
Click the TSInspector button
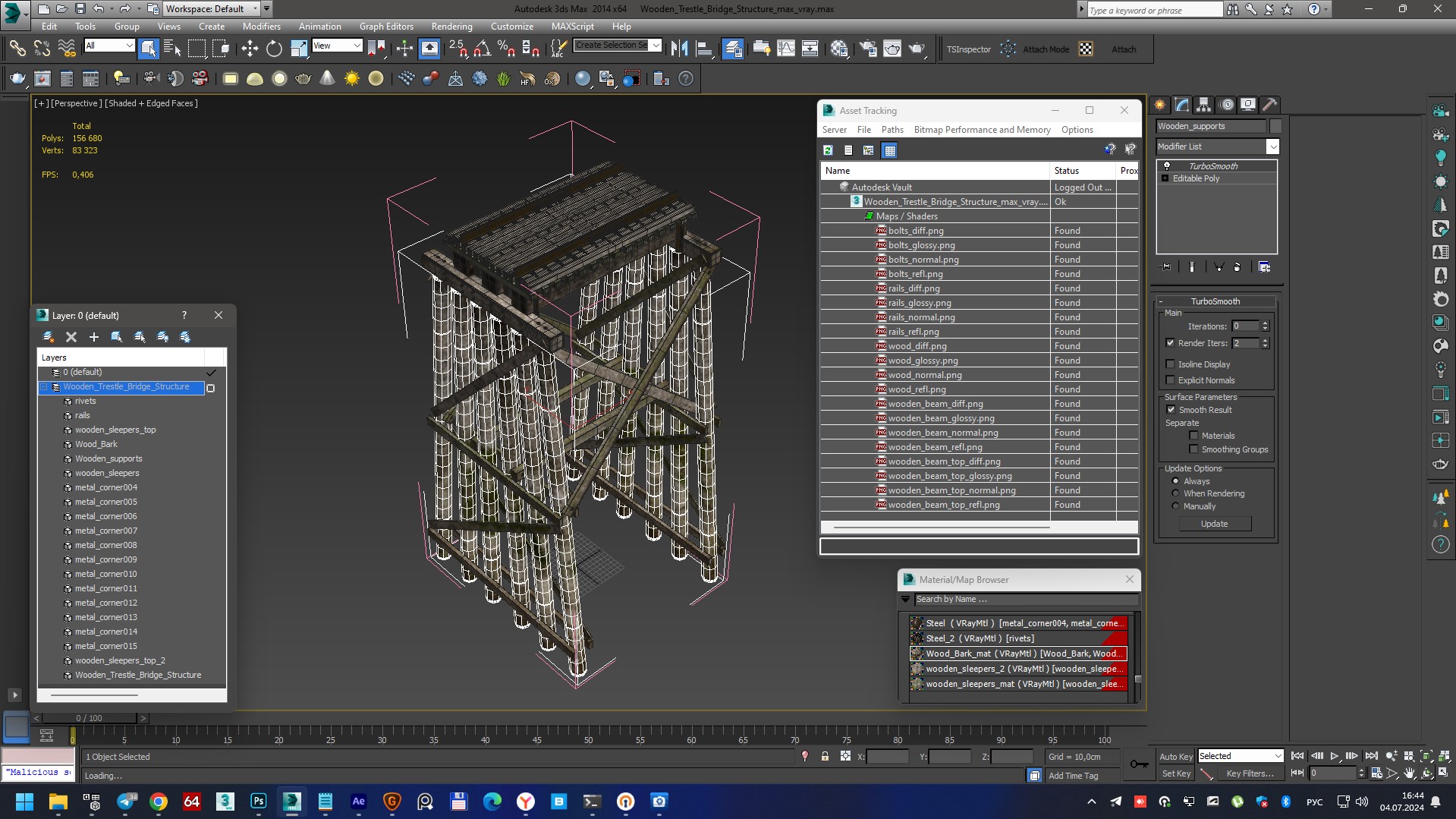[969, 49]
